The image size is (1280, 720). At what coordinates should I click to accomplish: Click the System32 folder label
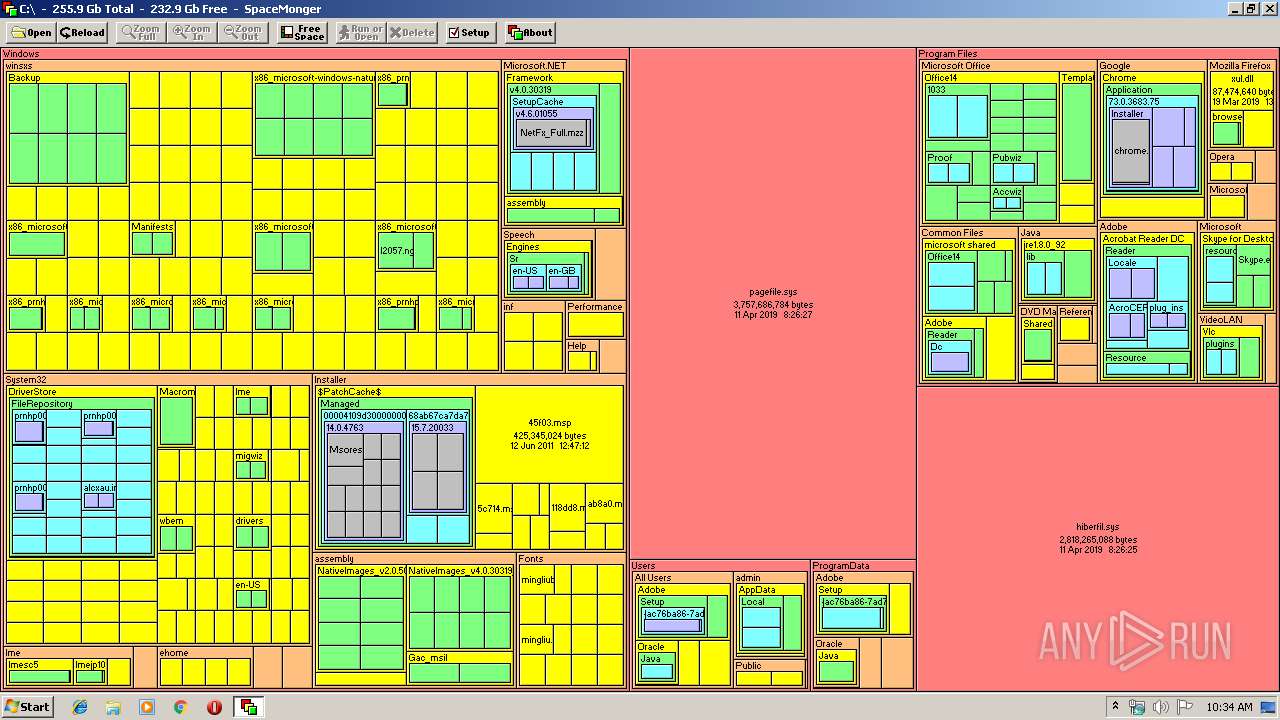coord(26,380)
